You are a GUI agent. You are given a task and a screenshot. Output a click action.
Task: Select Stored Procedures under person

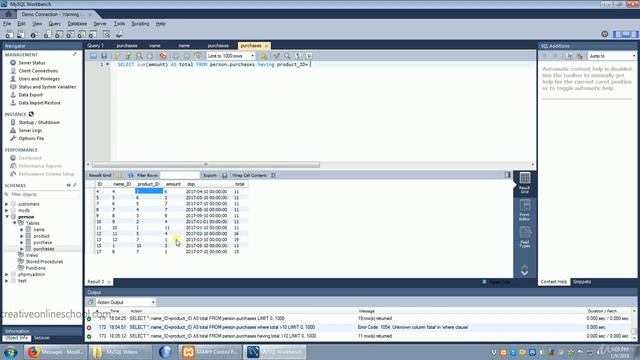[x=44, y=262]
